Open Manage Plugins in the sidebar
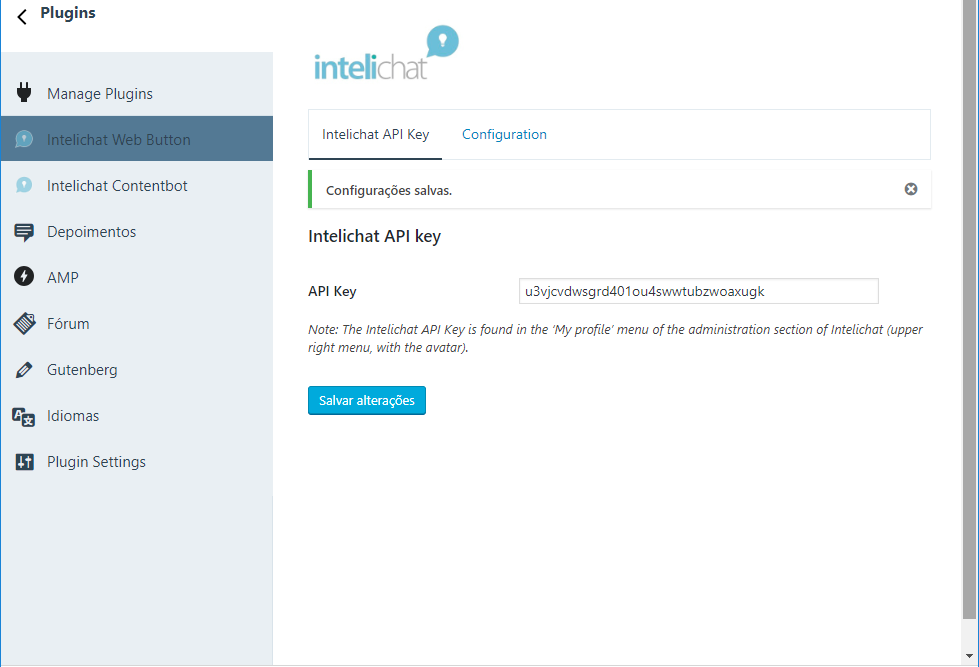979x667 pixels. (x=100, y=94)
